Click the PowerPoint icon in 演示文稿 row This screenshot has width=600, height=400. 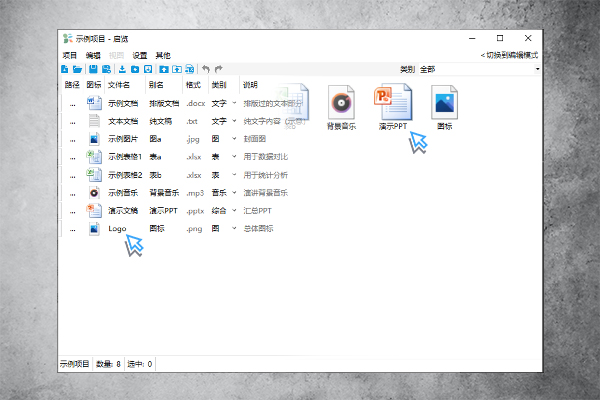tap(94, 211)
